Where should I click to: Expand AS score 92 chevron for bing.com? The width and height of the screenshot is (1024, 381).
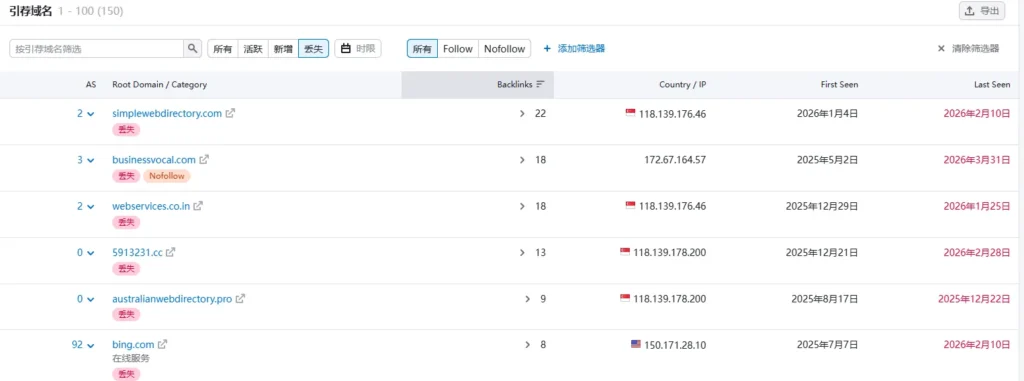[91, 345]
